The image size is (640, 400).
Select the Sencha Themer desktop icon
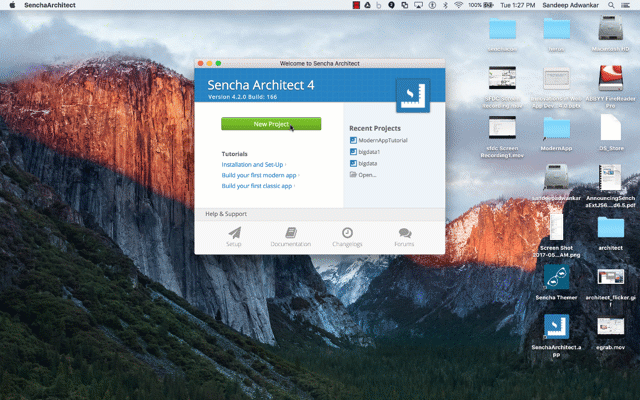556,277
